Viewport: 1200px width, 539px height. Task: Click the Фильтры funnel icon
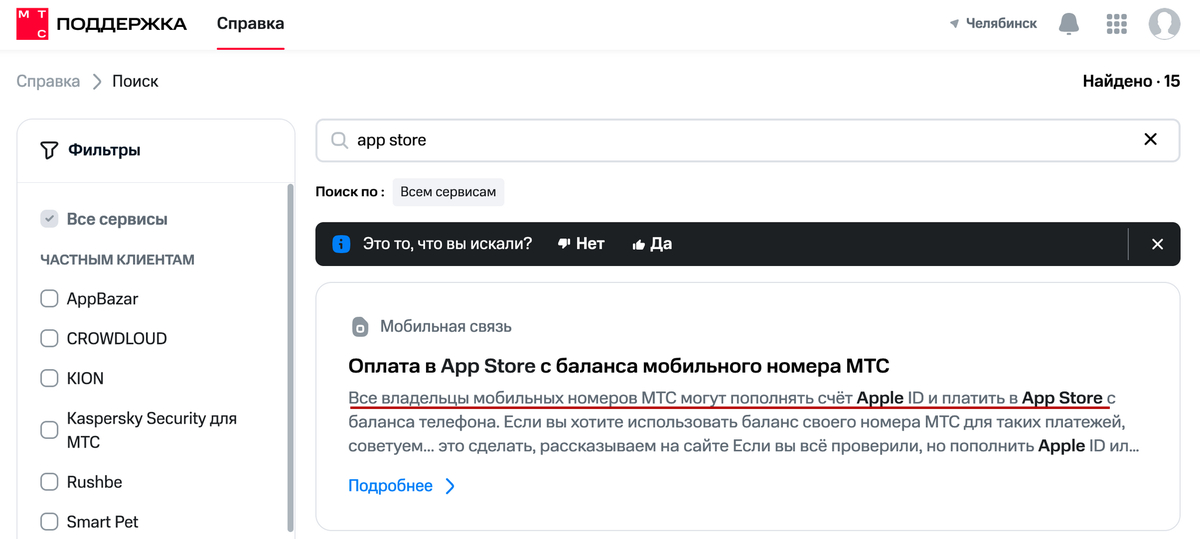click(x=49, y=151)
